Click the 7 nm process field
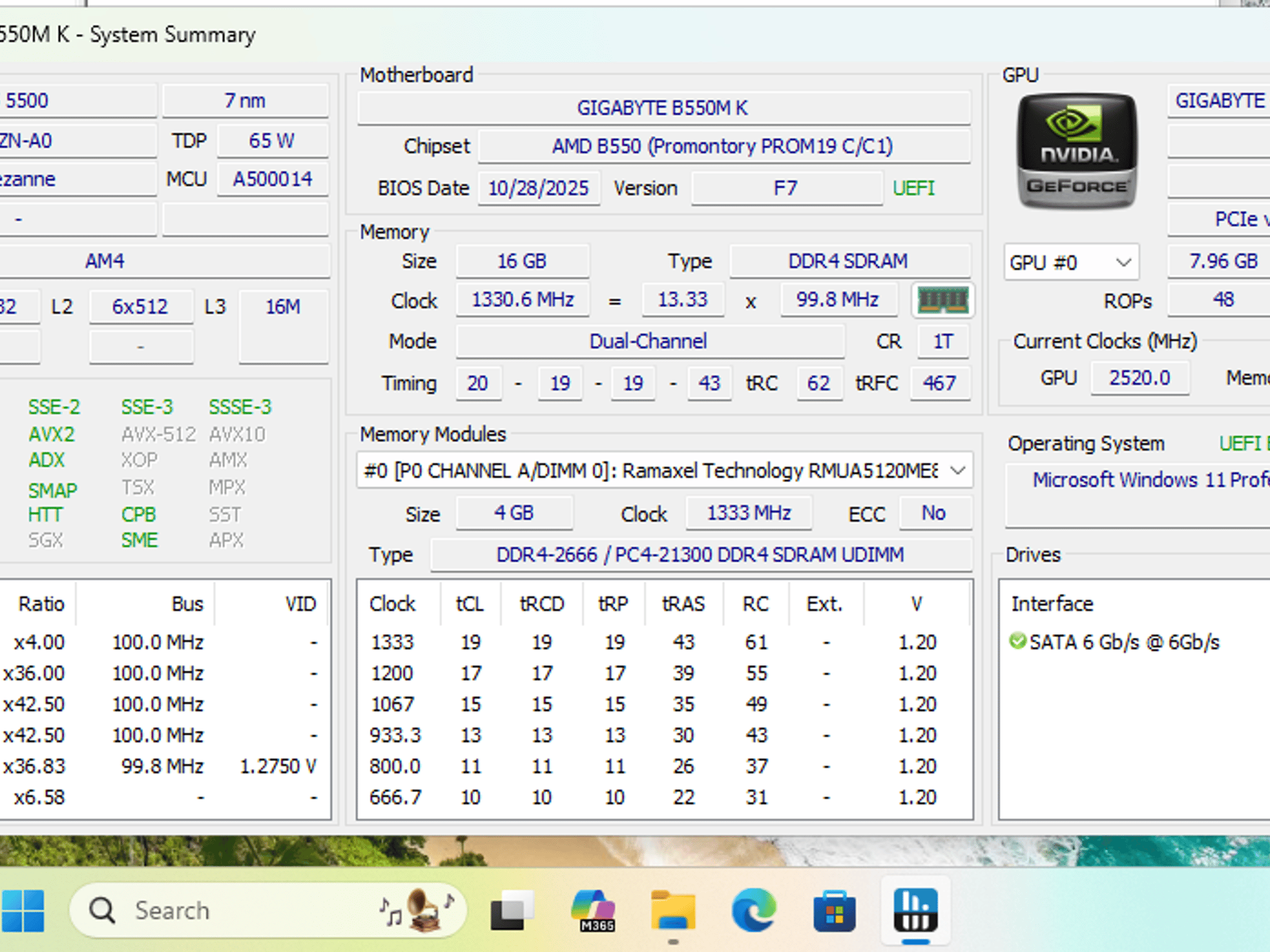The width and height of the screenshot is (1270, 952). tap(246, 100)
